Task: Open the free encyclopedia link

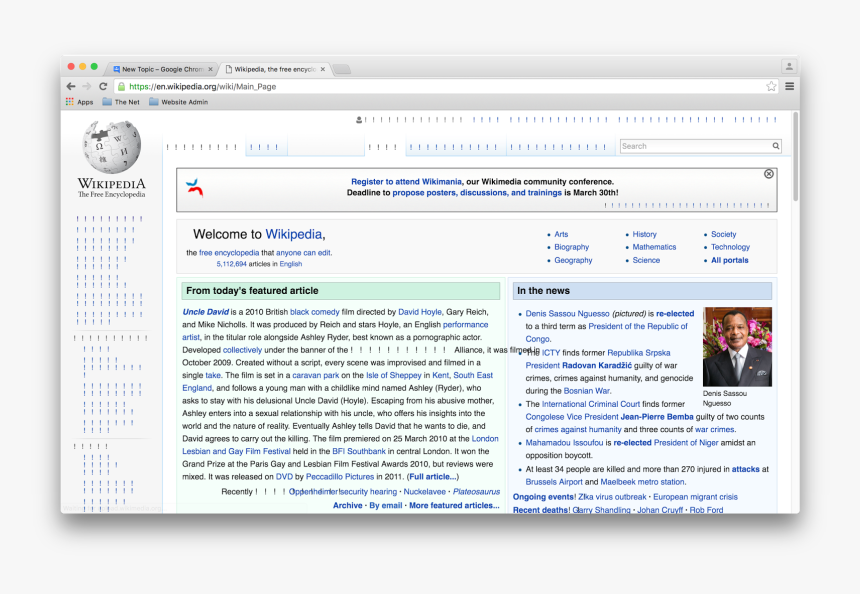Action: pos(229,253)
